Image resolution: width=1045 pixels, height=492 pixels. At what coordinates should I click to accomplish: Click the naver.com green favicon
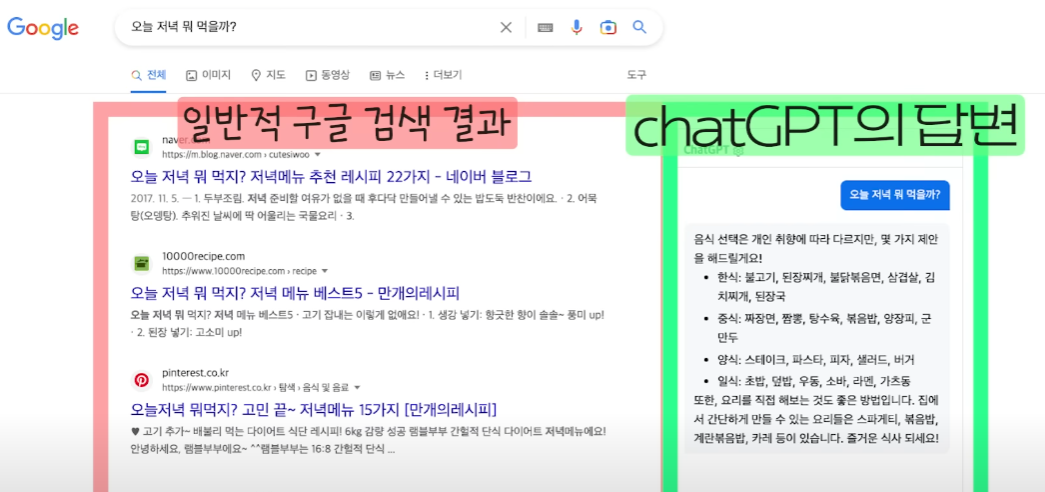click(x=141, y=147)
